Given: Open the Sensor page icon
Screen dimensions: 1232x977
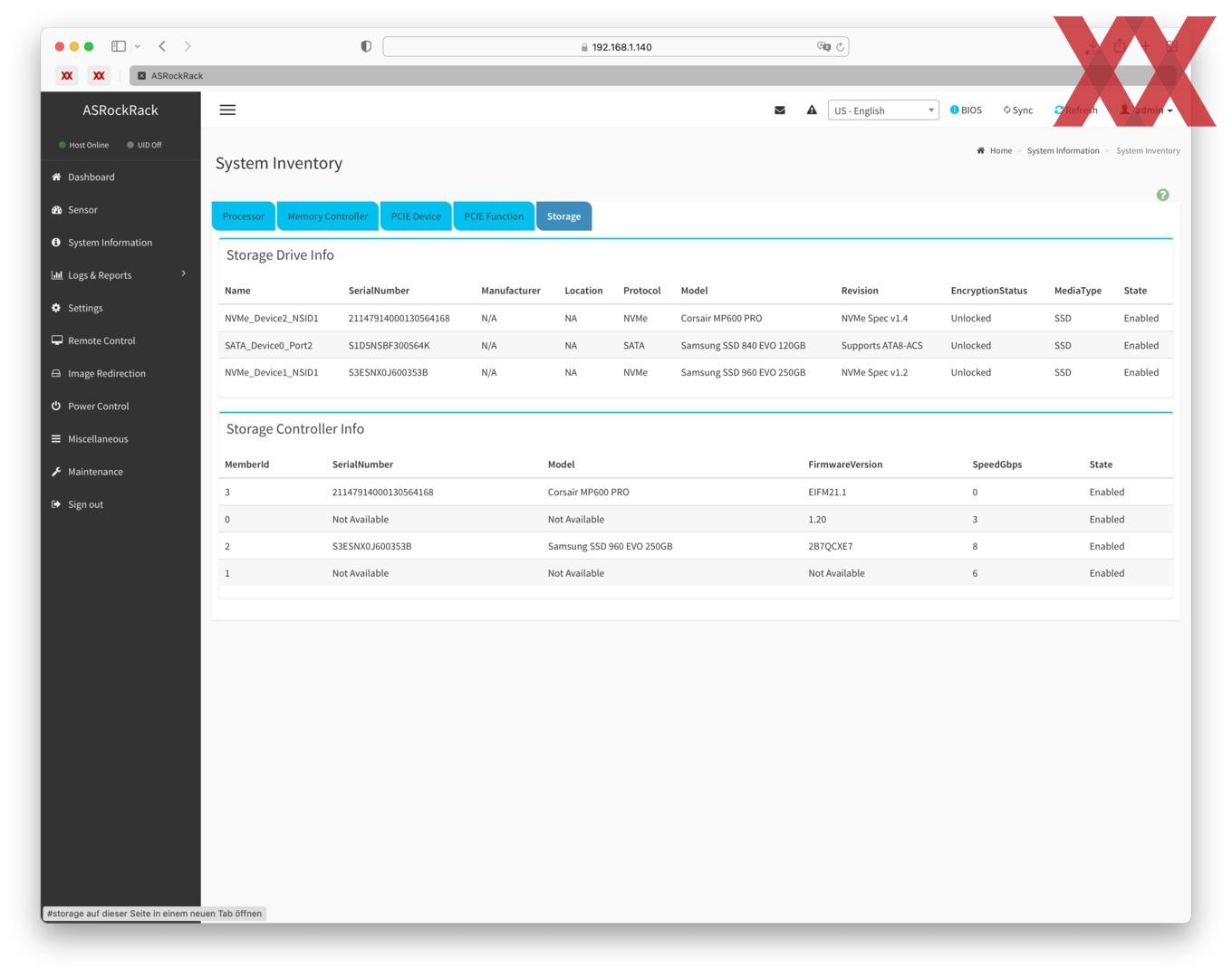Looking at the screenshot, I should coord(56,210).
